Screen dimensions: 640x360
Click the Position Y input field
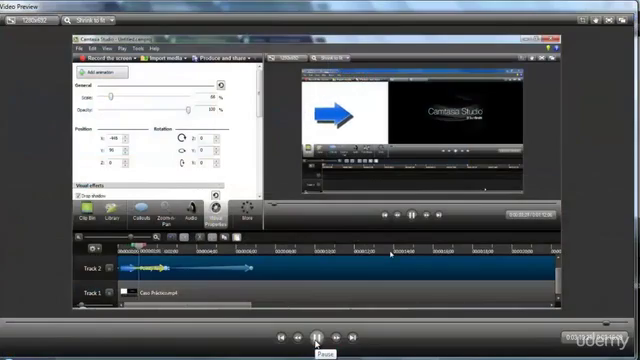pyautogui.click(x=115, y=150)
